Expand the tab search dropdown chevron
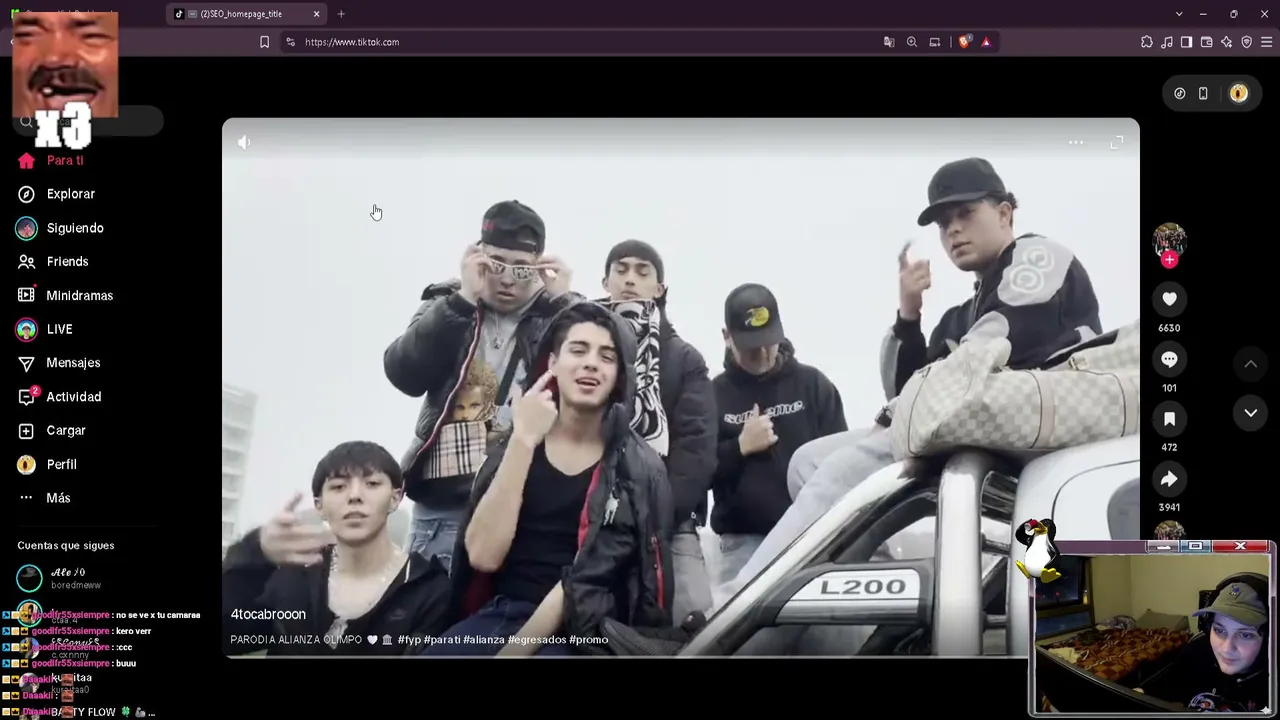Viewport: 1280px width, 720px height. (1179, 14)
